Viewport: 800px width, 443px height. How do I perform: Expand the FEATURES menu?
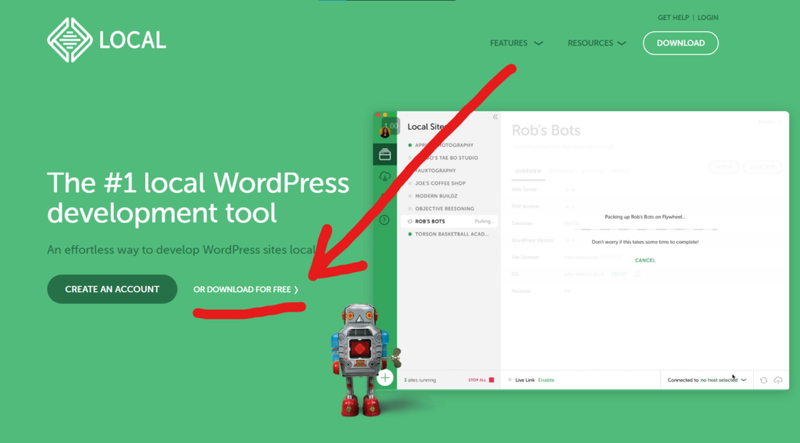pyautogui.click(x=516, y=43)
